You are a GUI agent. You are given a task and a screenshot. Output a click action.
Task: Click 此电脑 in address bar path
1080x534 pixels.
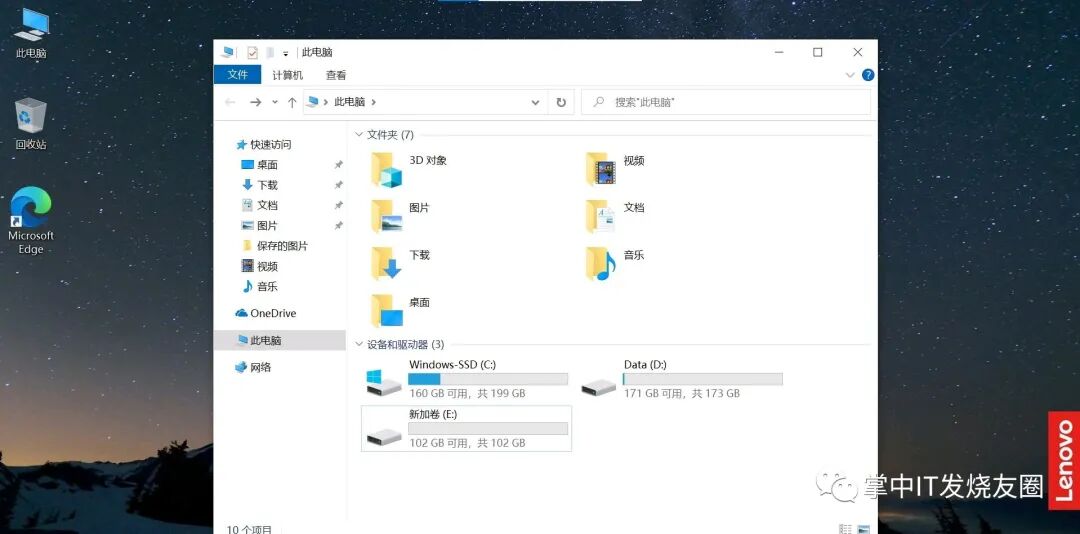coord(349,102)
